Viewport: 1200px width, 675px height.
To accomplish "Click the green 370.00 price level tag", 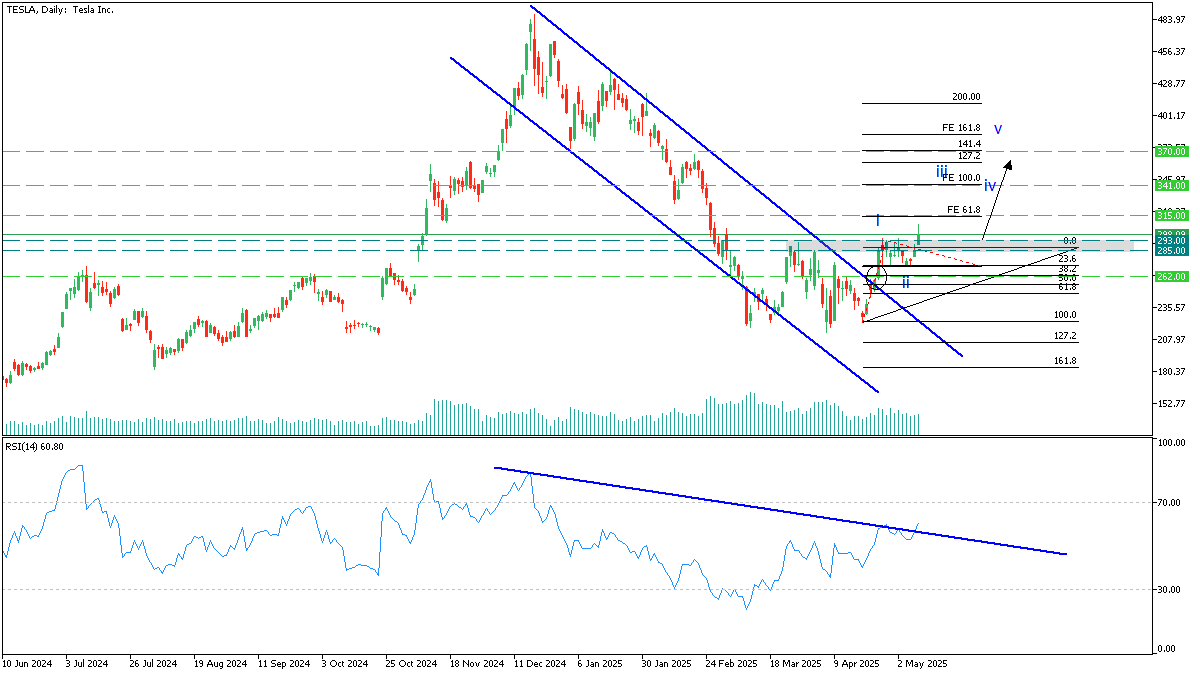I will [x=1172, y=152].
